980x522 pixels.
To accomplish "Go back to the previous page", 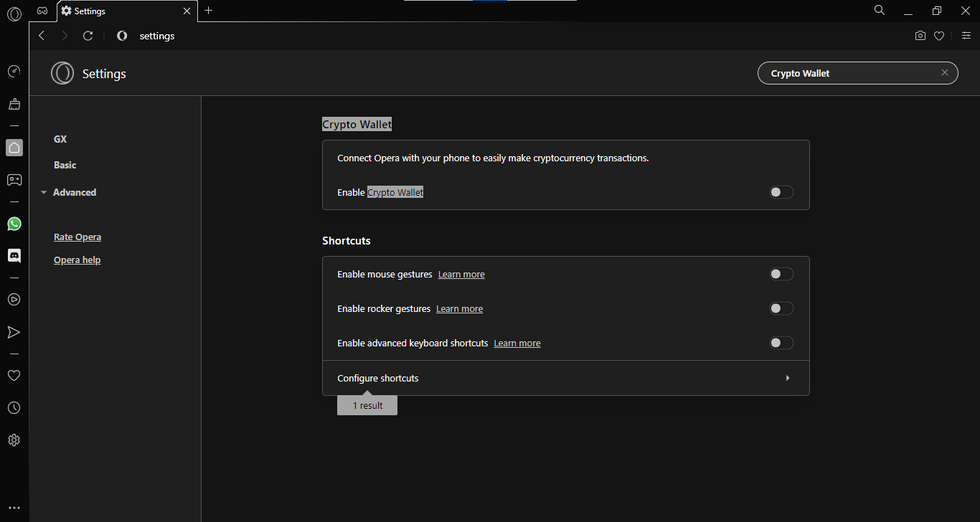I will pos(42,36).
